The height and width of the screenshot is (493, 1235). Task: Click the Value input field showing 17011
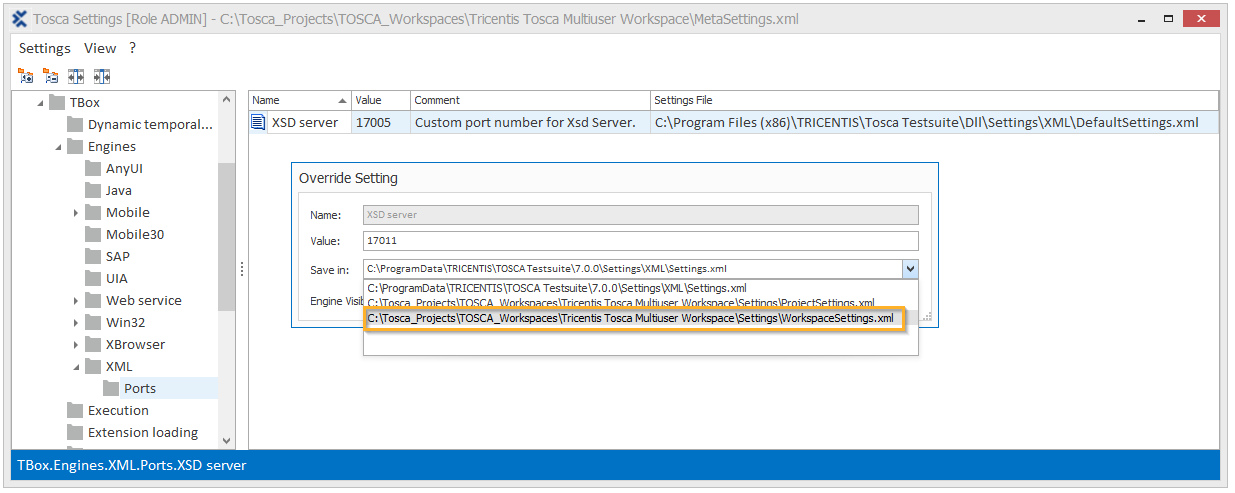(x=640, y=241)
